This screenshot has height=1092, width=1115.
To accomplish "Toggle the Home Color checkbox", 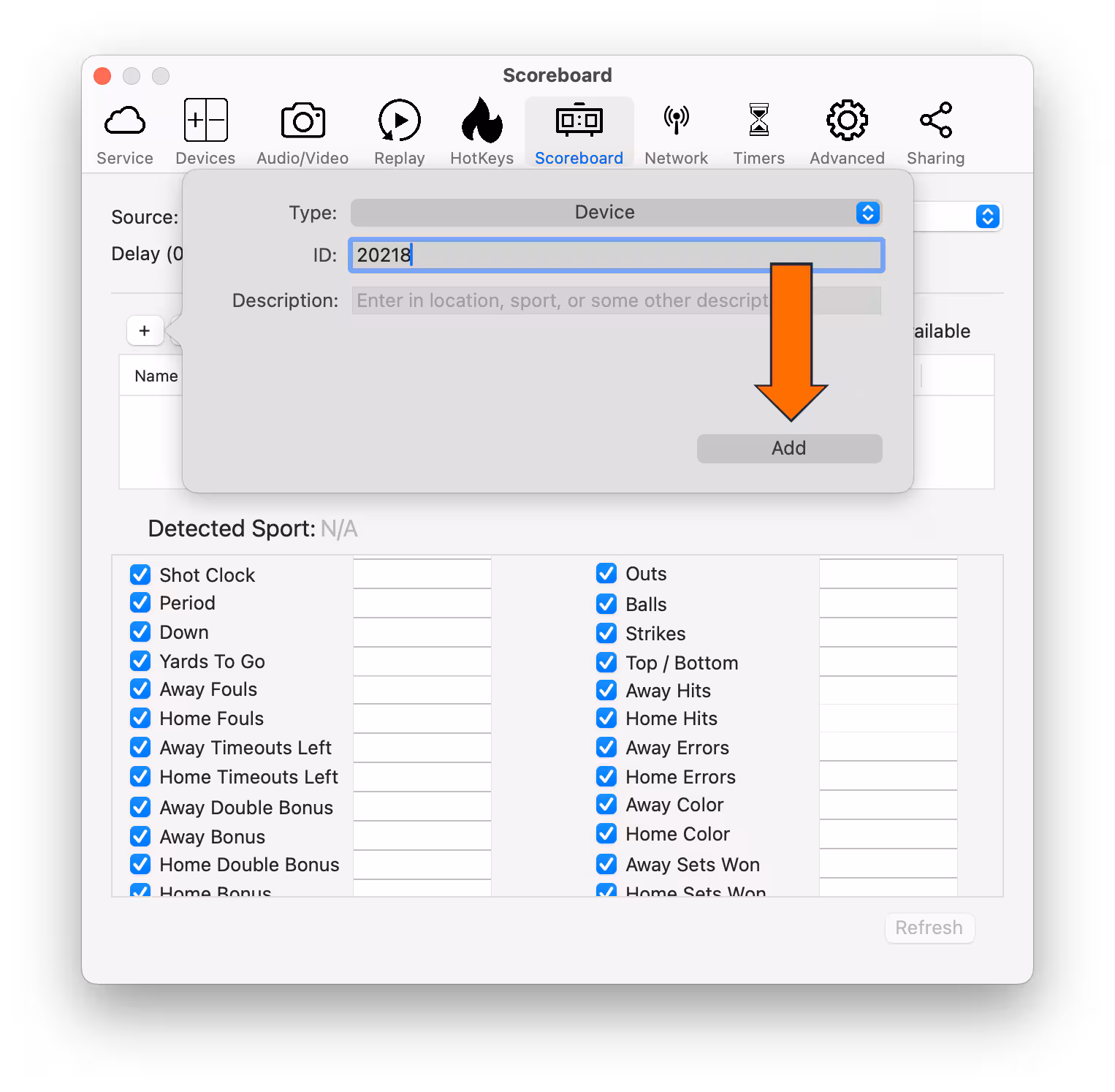I will click(606, 833).
